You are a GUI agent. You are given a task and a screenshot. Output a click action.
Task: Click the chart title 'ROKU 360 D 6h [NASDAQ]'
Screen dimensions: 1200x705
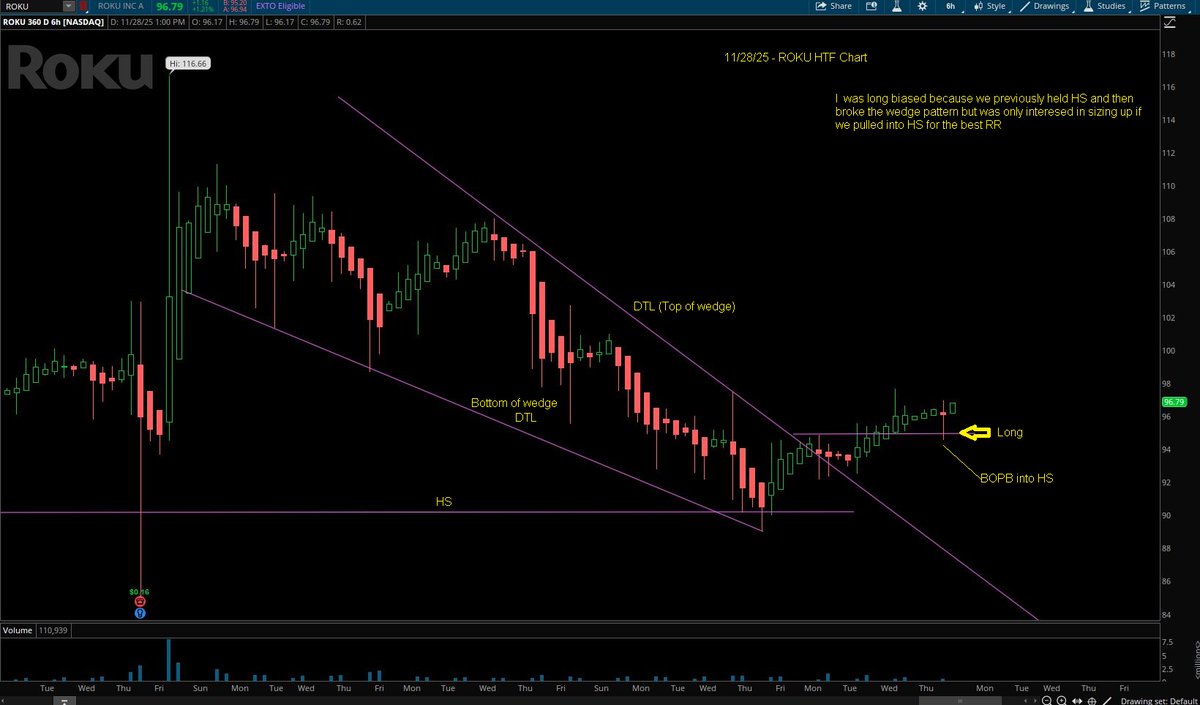click(53, 22)
